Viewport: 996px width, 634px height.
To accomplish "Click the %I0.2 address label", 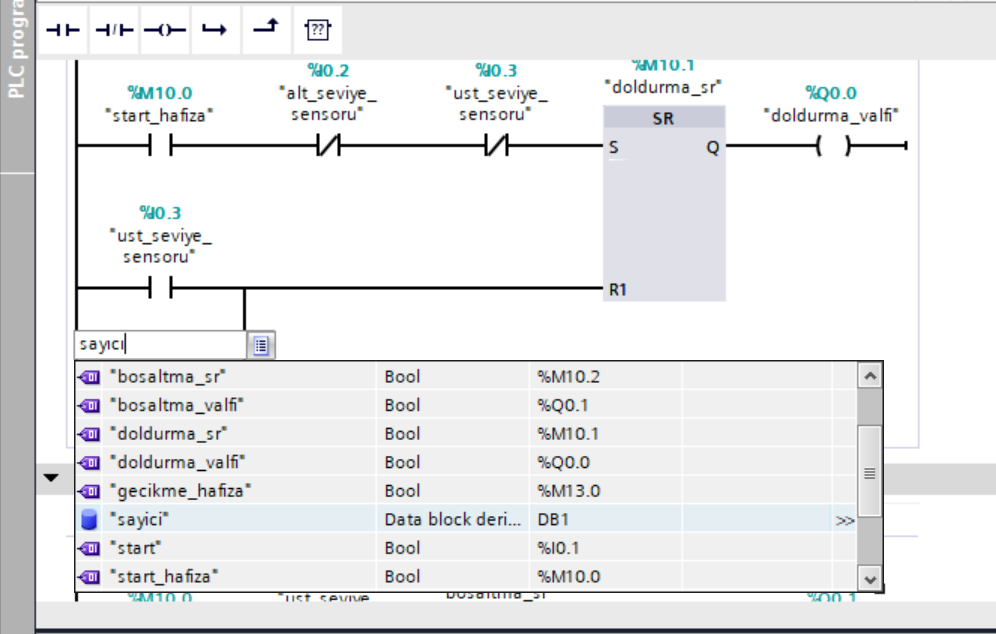I will (x=328, y=71).
